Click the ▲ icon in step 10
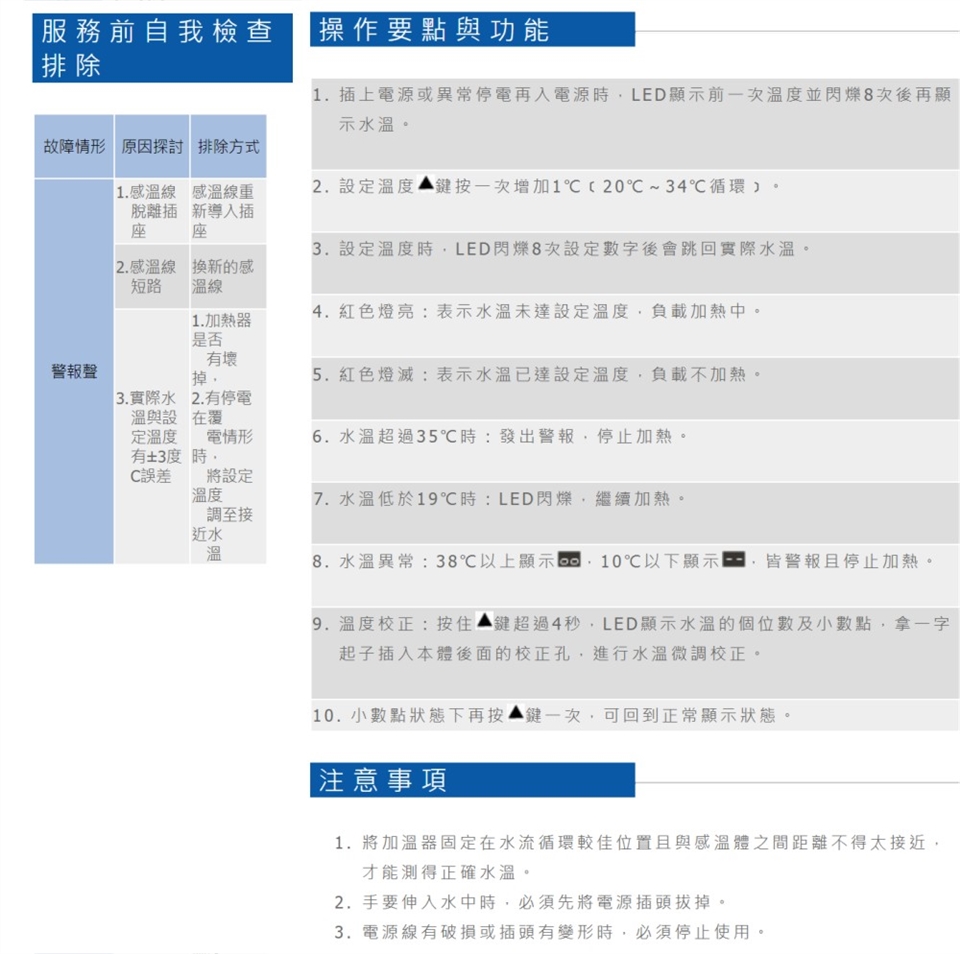 click(515, 714)
